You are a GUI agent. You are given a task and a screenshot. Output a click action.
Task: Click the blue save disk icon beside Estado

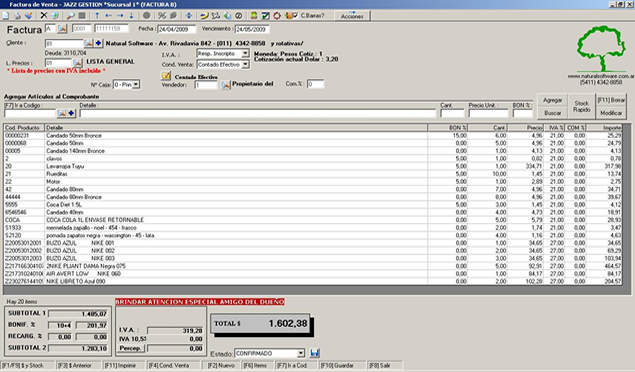tap(315, 353)
